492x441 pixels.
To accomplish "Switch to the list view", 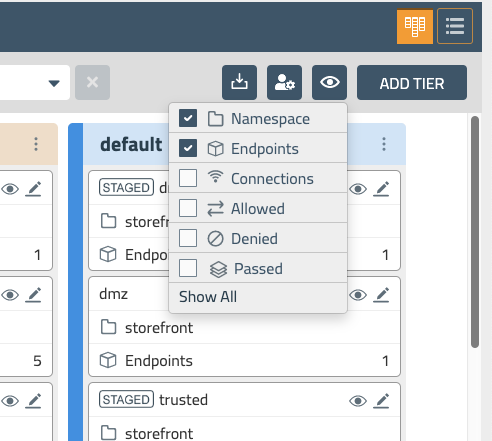I will coord(455,26).
